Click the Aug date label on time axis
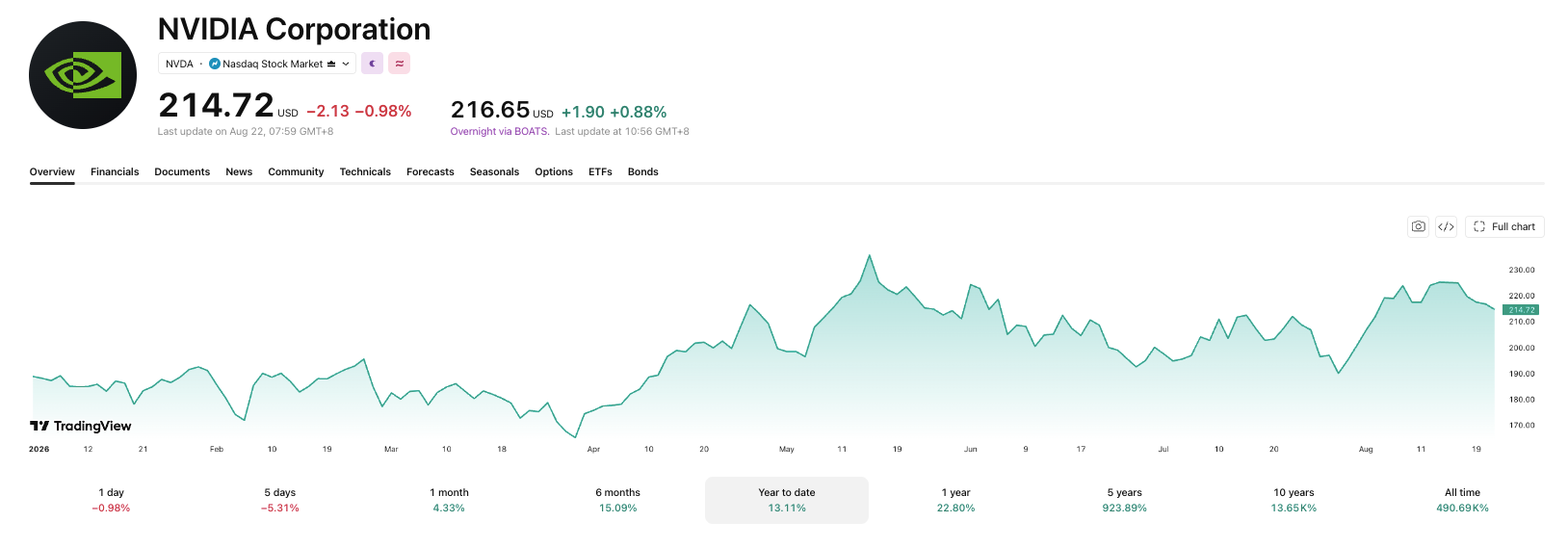The image size is (1568, 548). 1366,449
